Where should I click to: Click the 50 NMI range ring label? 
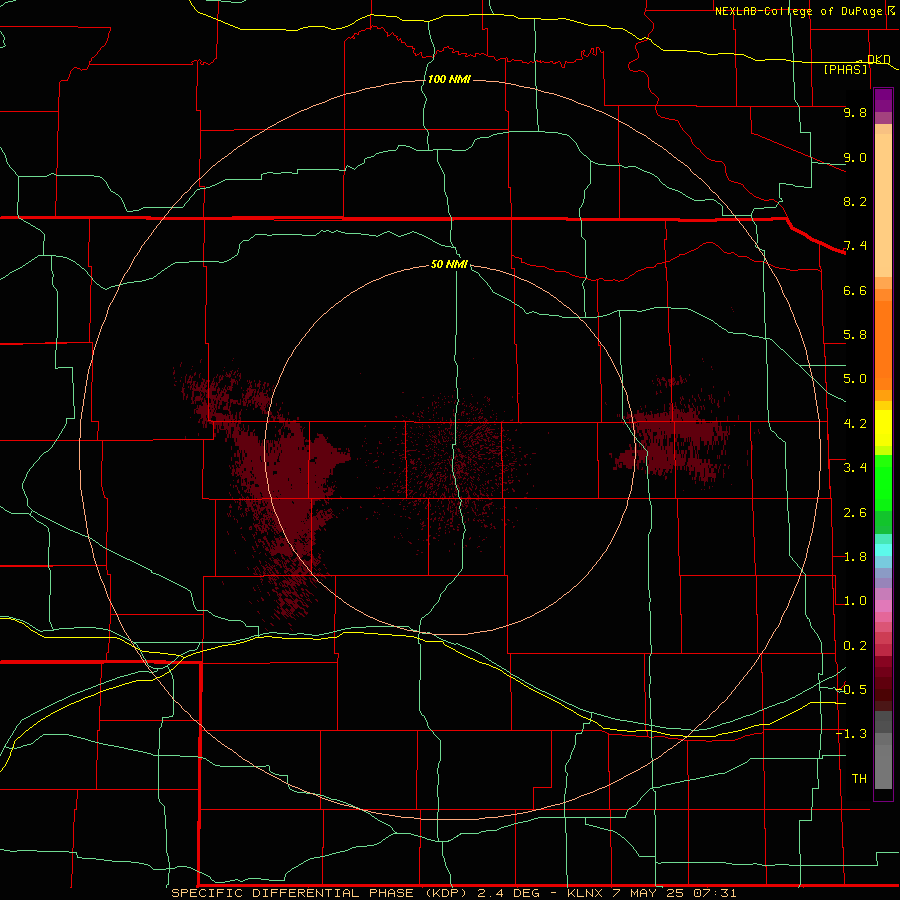[x=449, y=264]
